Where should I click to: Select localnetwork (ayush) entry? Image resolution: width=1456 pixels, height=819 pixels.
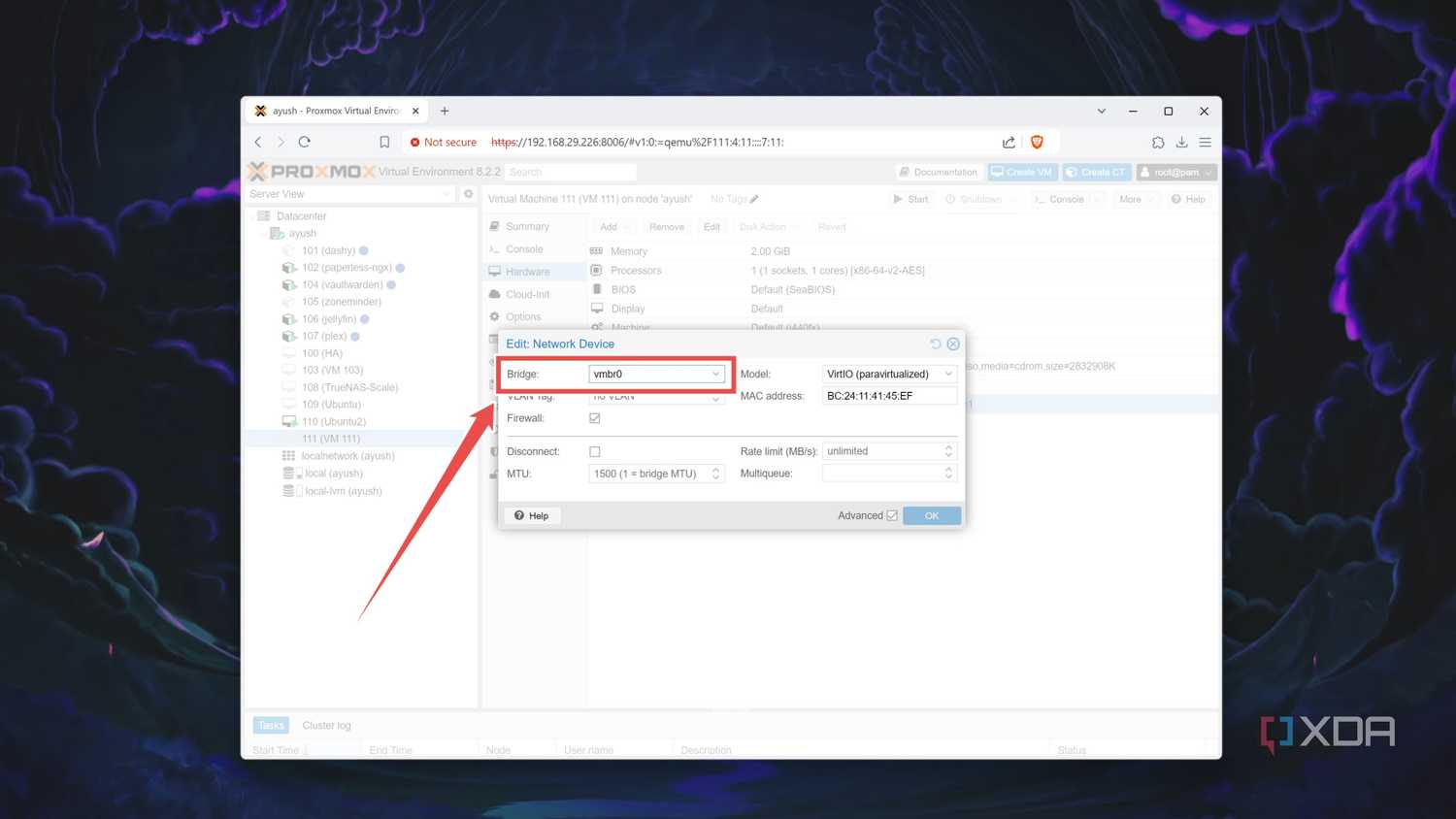(347, 456)
